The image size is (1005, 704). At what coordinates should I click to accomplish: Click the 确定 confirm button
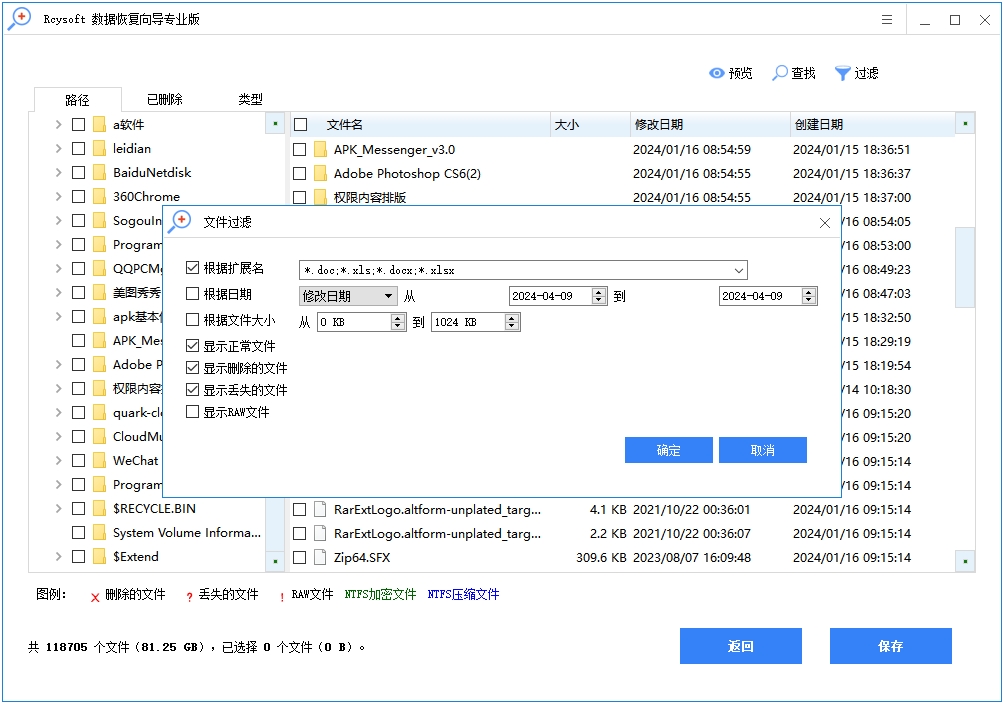point(668,450)
